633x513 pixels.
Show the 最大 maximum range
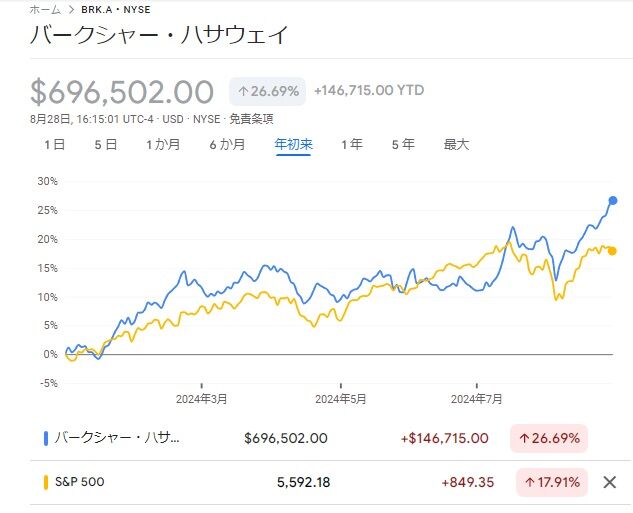click(x=456, y=144)
